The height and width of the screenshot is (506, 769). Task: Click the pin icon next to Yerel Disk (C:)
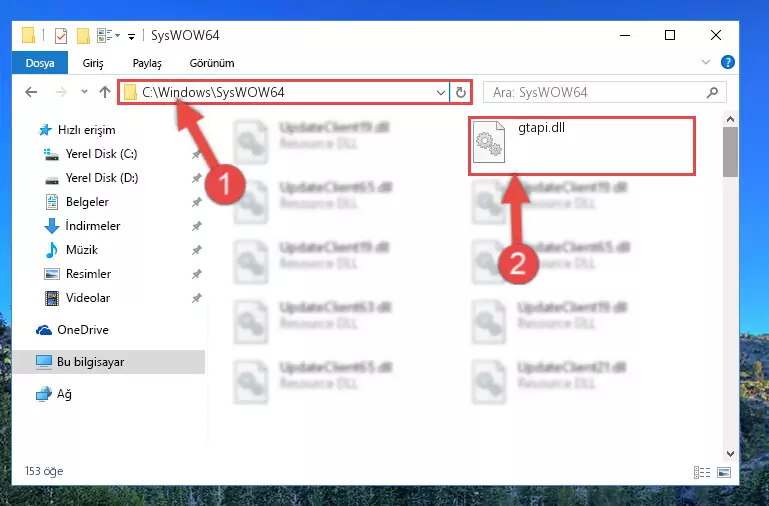coord(197,154)
